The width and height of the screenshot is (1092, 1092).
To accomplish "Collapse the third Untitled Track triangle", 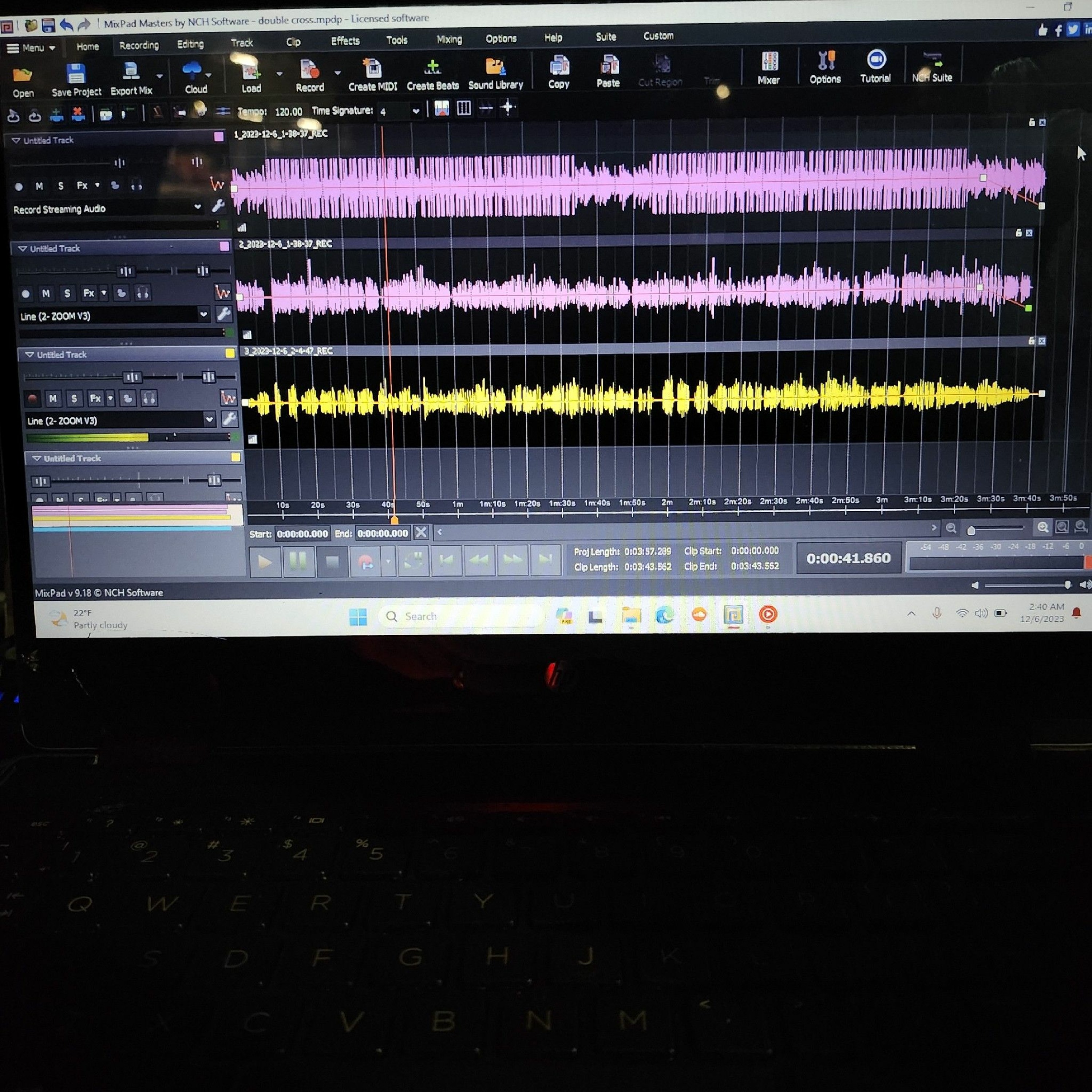I will click(x=29, y=355).
